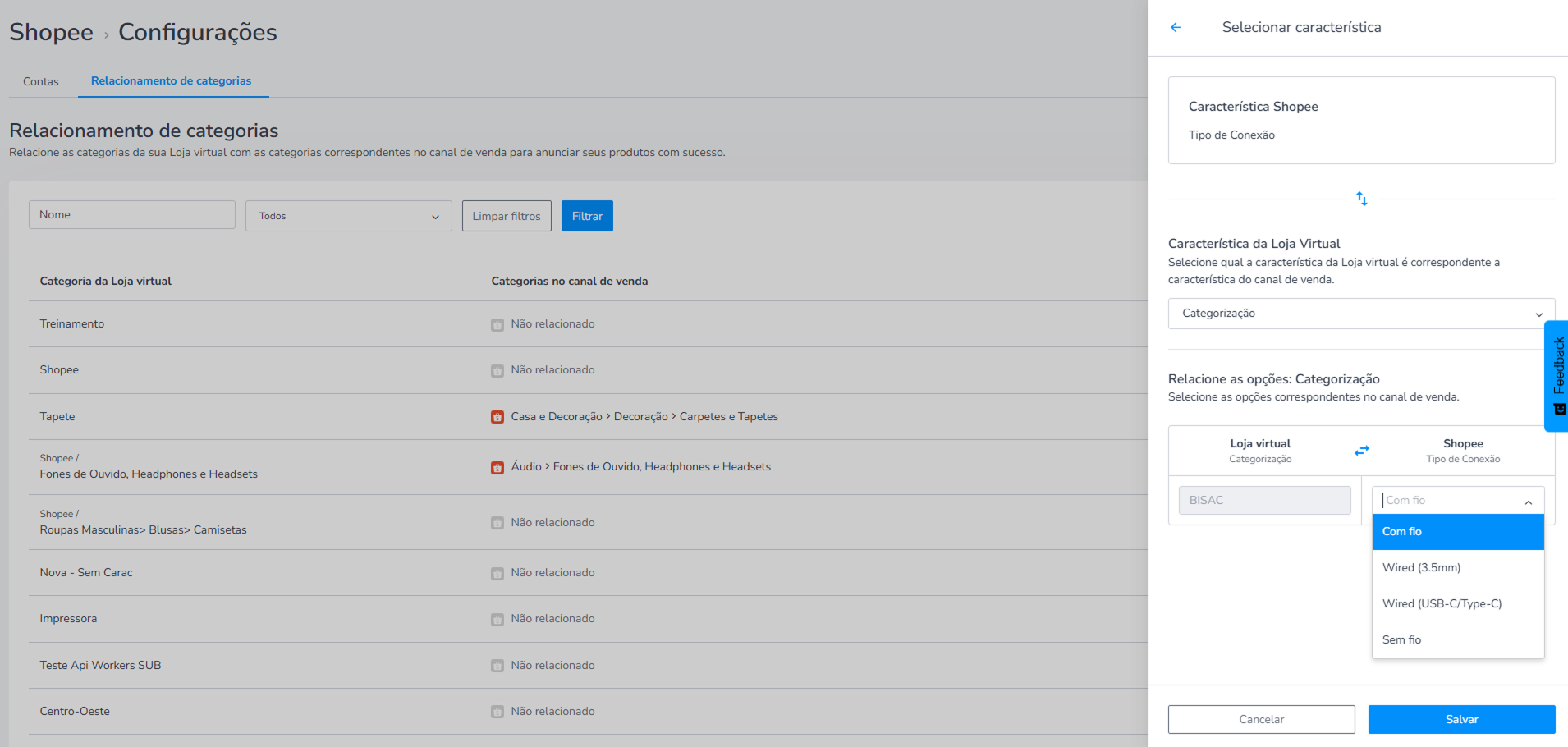Click the Shopee icon in Teste Api Workers SUB row
This screenshot has height=747, width=1568.
point(497,666)
